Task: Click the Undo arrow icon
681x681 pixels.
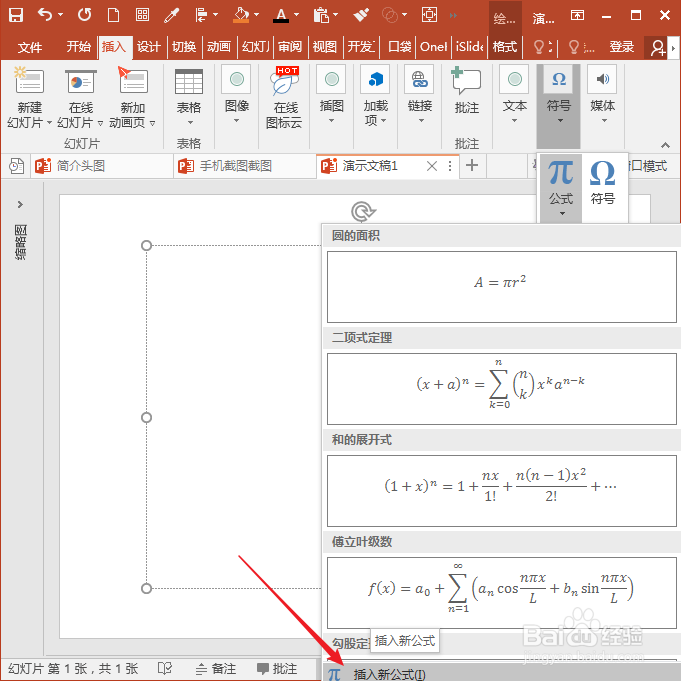Action: coord(45,15)
